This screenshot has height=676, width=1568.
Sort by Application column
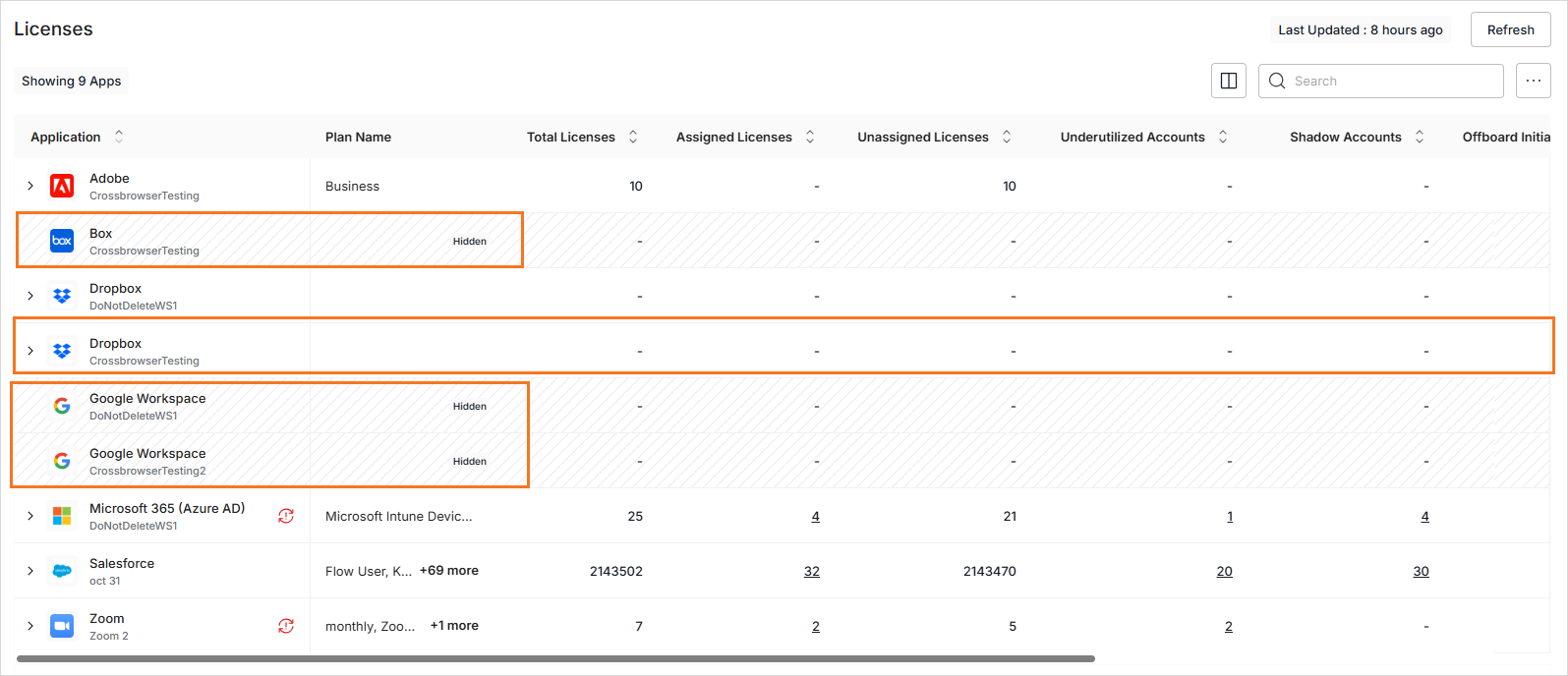[119, 137]
